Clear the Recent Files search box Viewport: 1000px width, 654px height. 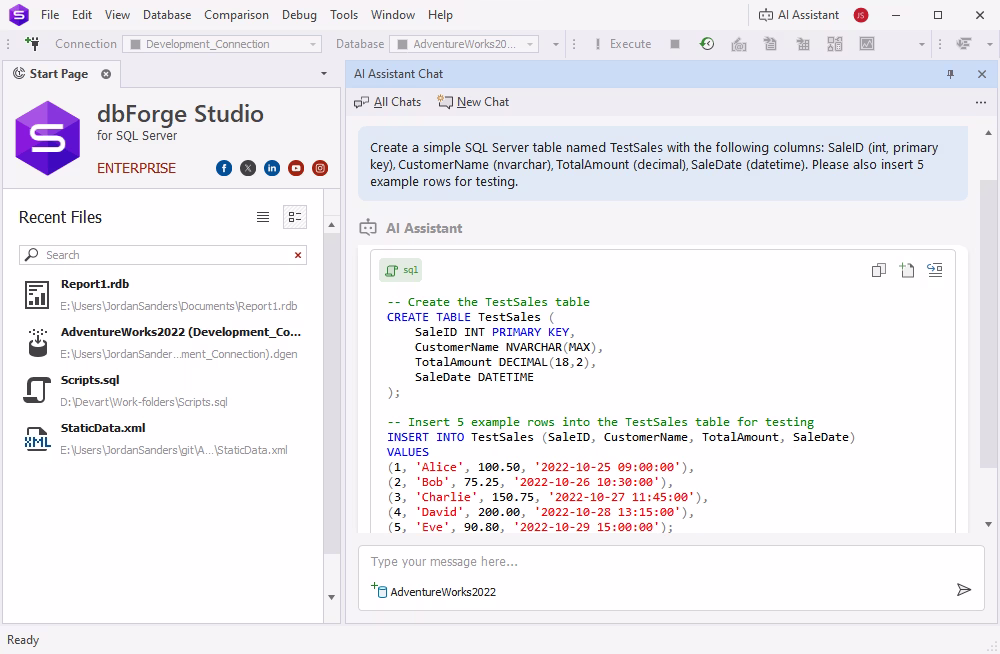coord(298,255)
